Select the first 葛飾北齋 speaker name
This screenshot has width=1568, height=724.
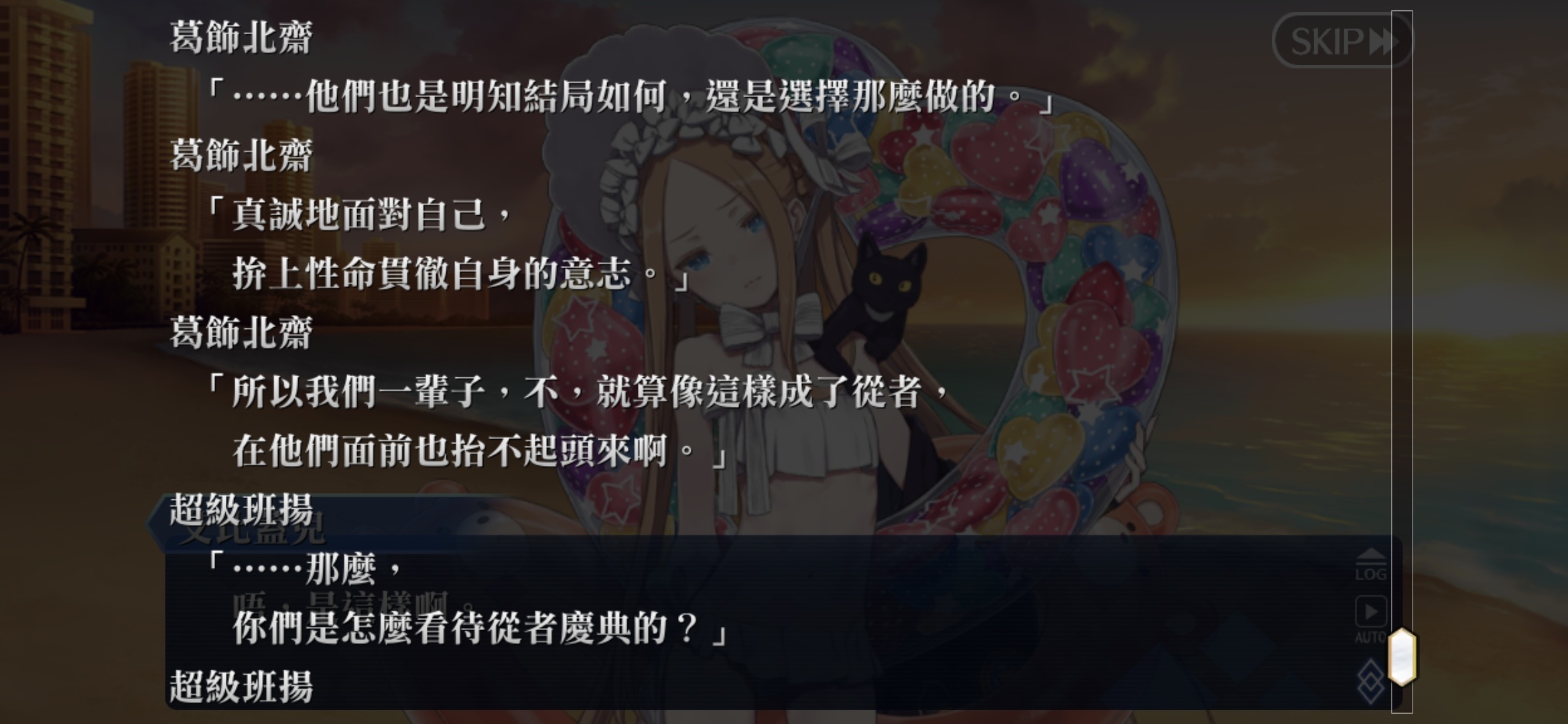[x=241, y=37]
